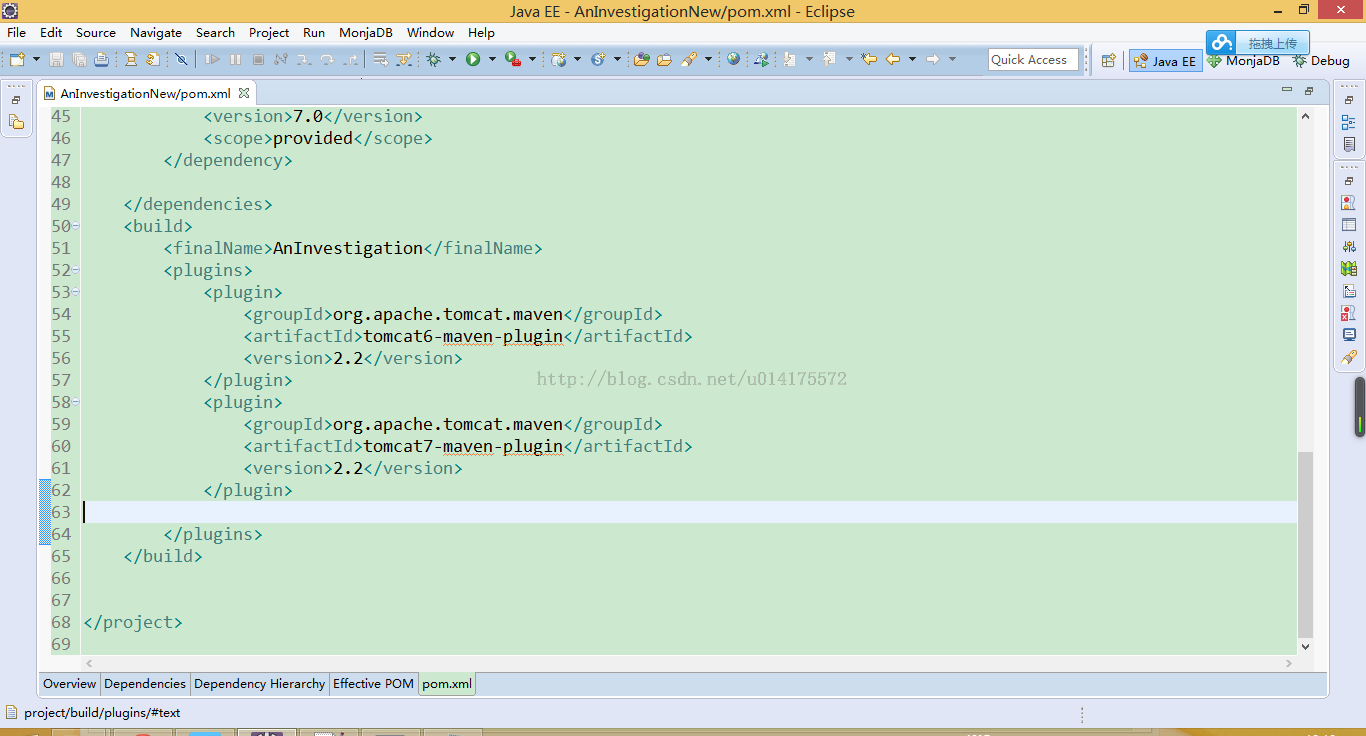The height and width of the screenshot is (736, 1366).
Task: Open the Project menu
Action: point(269,33)
